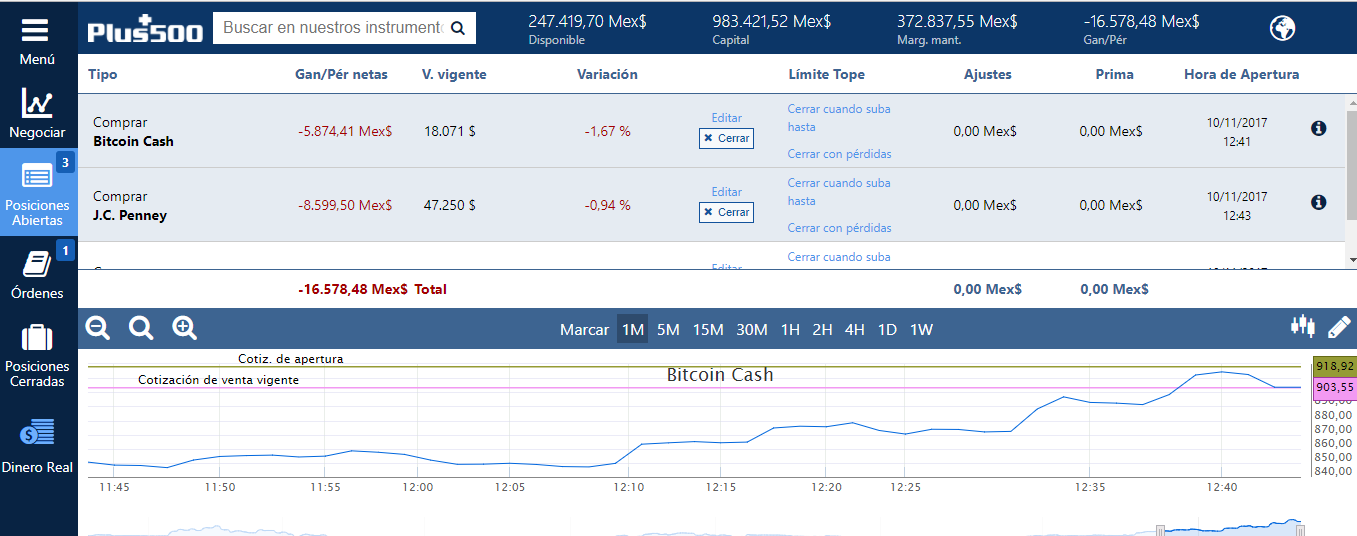Set chart interval to 1D

click(887, 329)
